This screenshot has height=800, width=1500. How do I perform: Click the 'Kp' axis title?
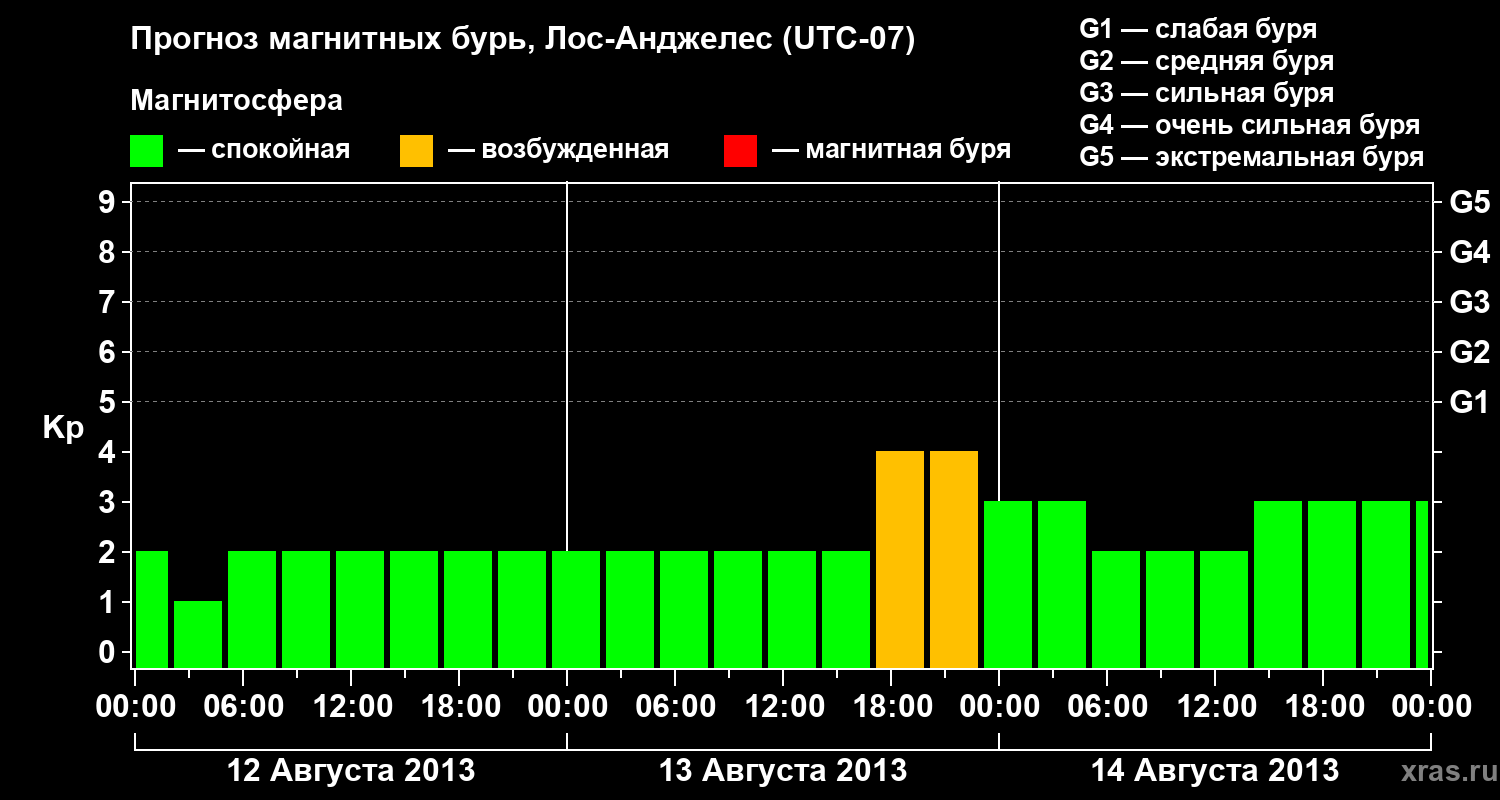64,428
